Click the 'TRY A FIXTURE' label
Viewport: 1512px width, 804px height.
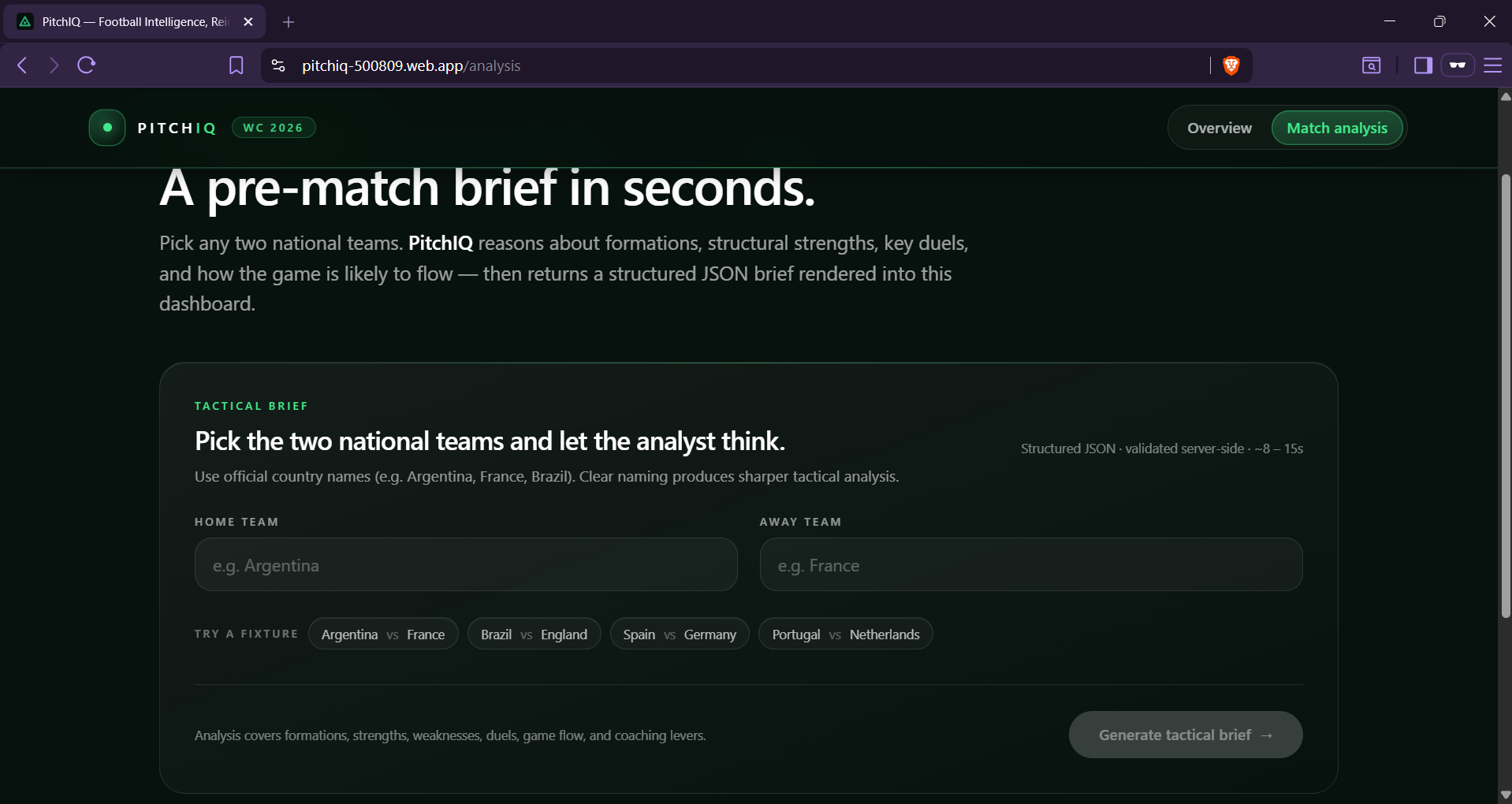point(246,634)
